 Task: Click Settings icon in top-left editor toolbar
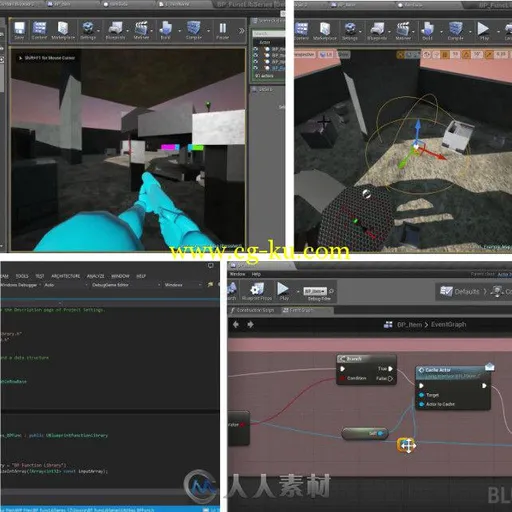(x=88, y=31)
